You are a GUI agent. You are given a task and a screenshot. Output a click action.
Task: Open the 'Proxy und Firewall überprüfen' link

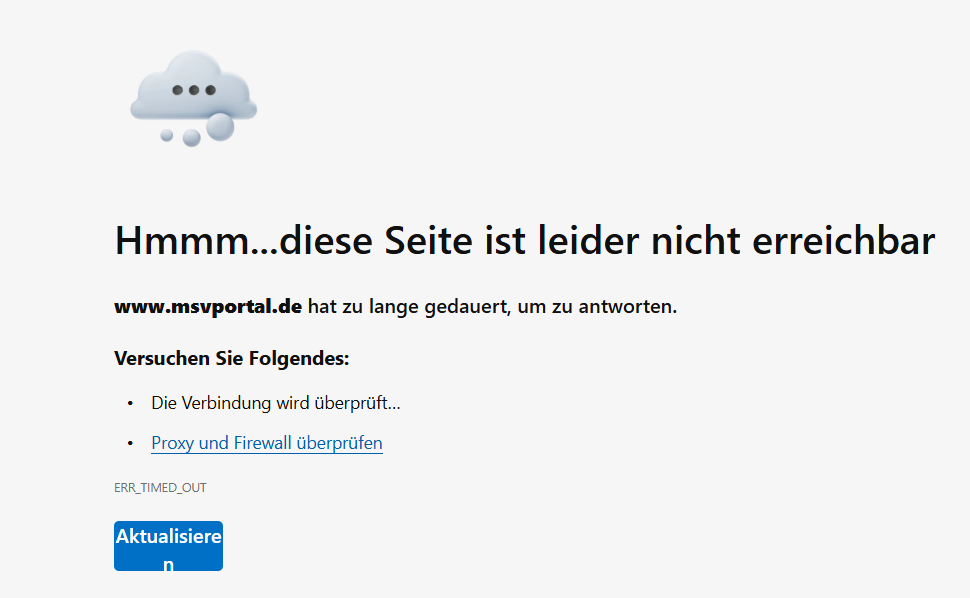click(267, 443)
